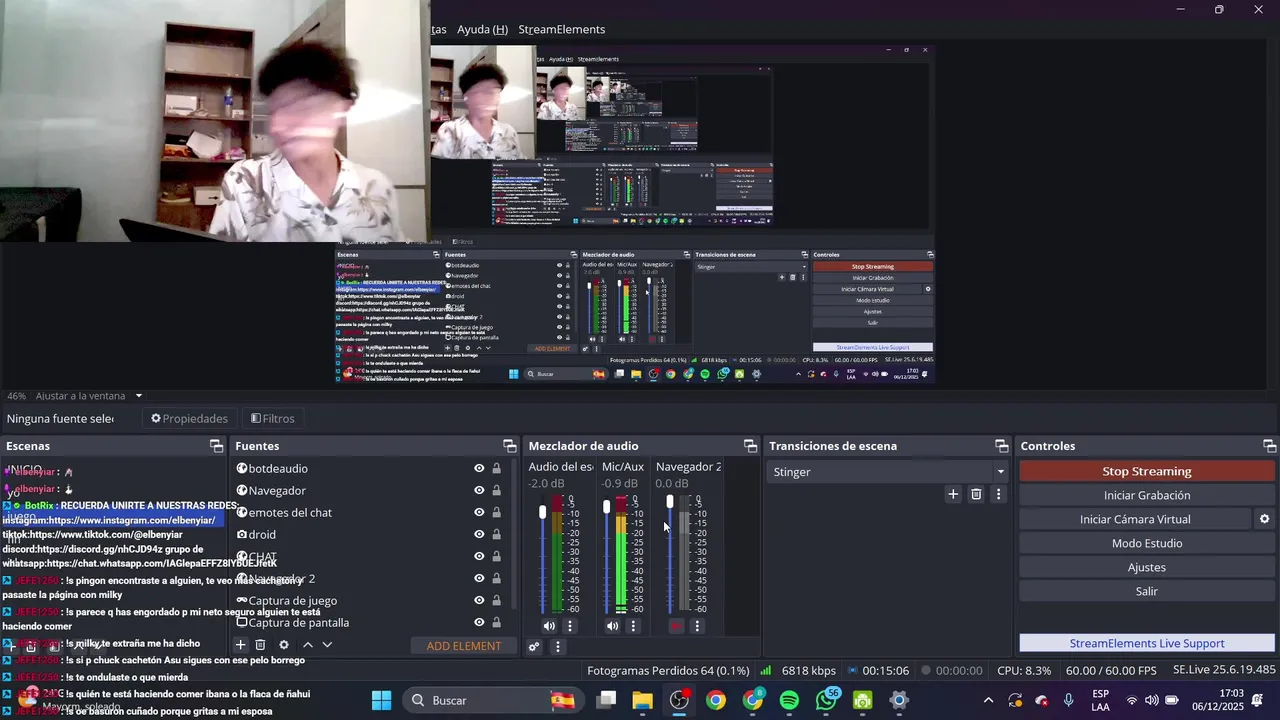Open the Navegador 2 three-dot menu
Image resolution: width=1280 pixels, height=720 pixels.
point(697,626)
